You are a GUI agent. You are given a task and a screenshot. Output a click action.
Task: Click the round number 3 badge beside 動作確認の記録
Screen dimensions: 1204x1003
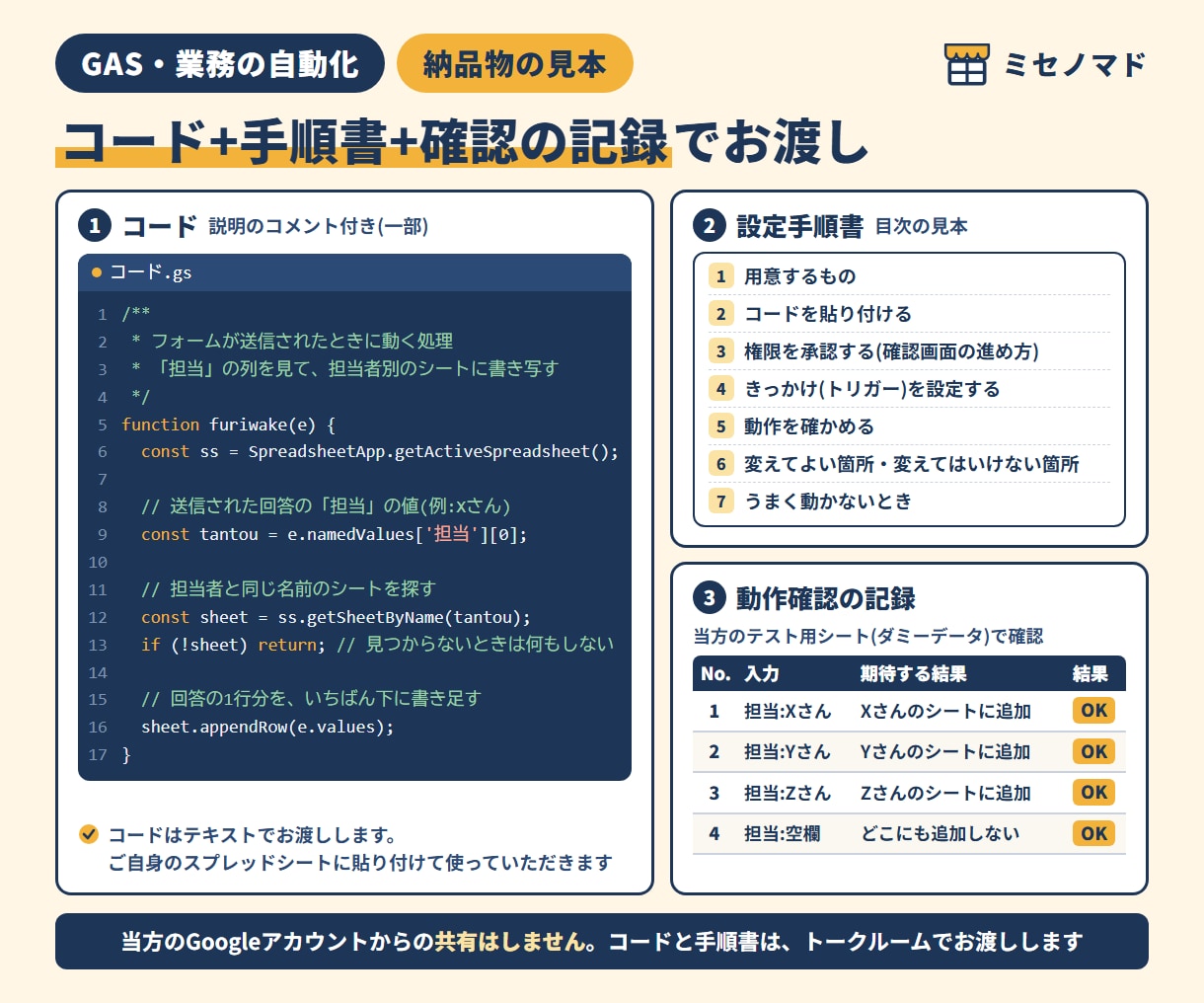click(x=709, y=598)
